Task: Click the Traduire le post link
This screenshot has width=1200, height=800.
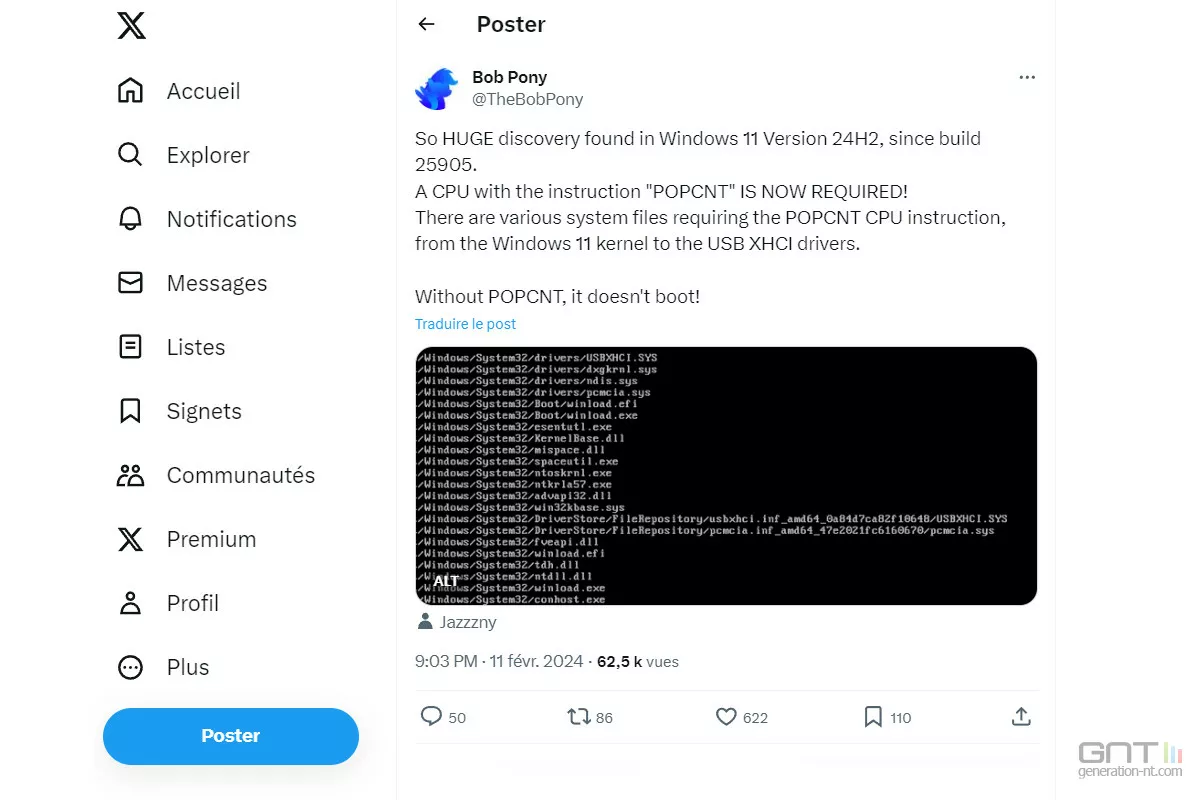Action: 466,324
